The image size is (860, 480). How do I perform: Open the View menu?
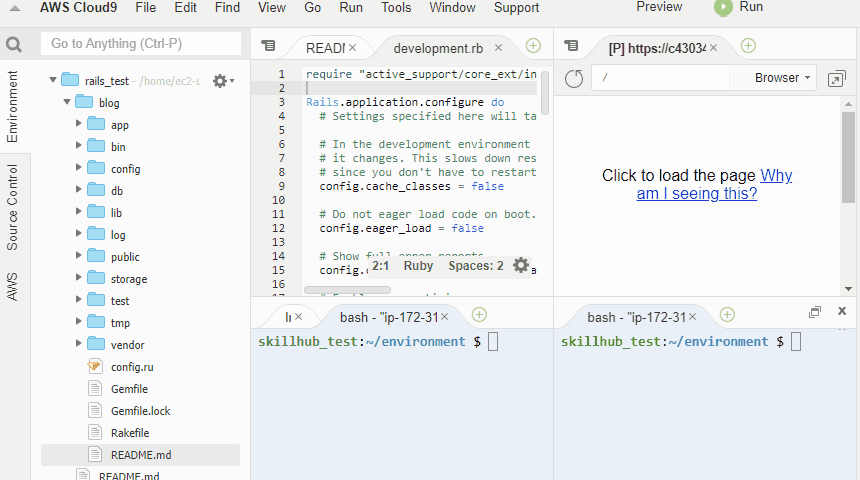(x=271, y=8)
